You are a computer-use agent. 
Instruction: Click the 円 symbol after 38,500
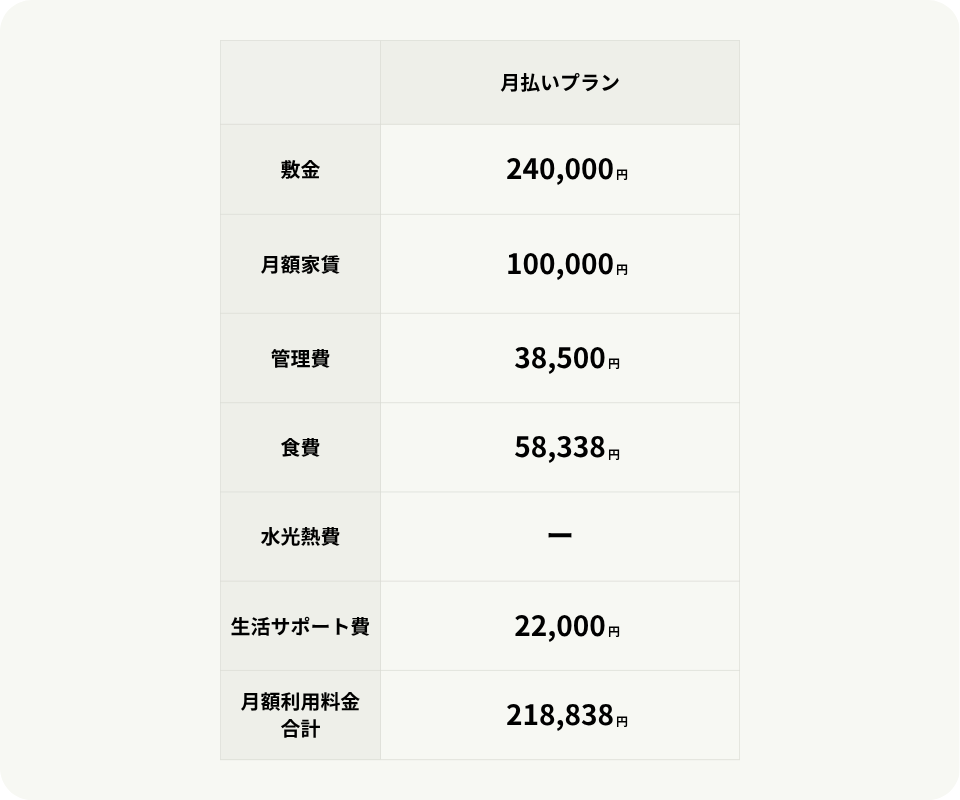(614, 364)
